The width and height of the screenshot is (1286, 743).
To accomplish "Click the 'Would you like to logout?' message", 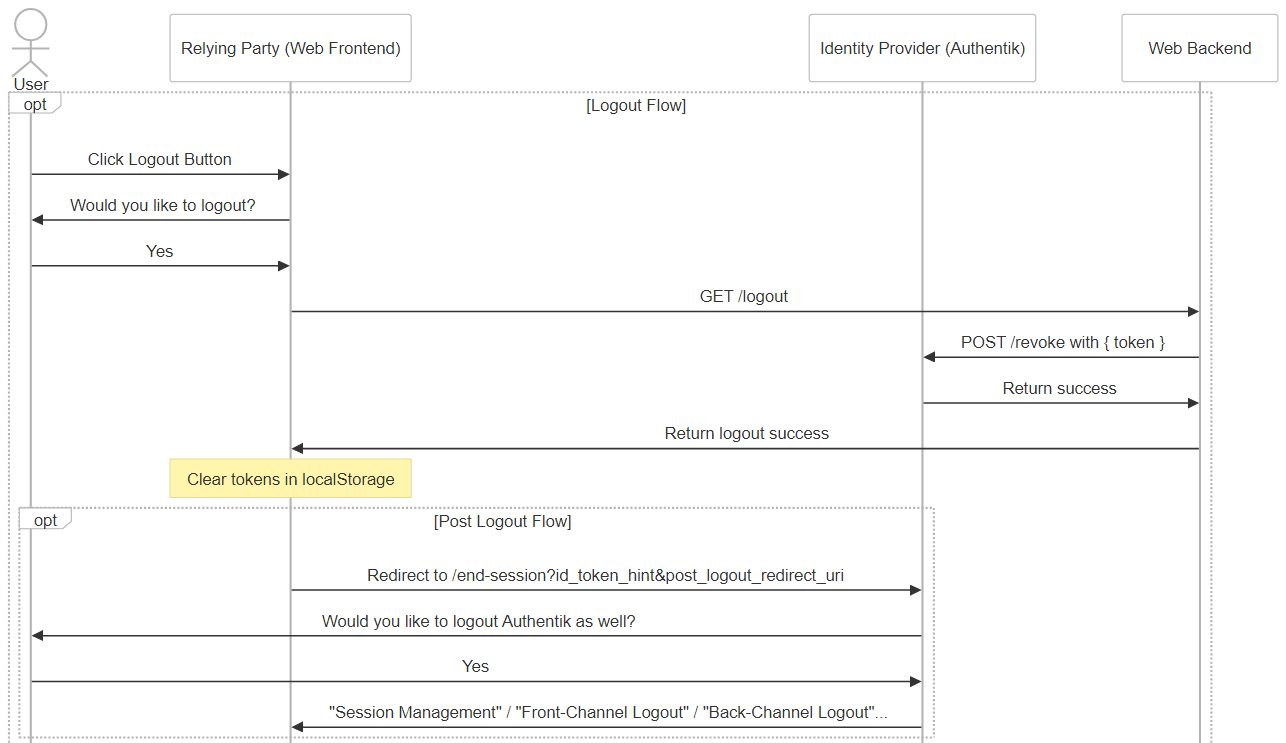I will 163,205.
